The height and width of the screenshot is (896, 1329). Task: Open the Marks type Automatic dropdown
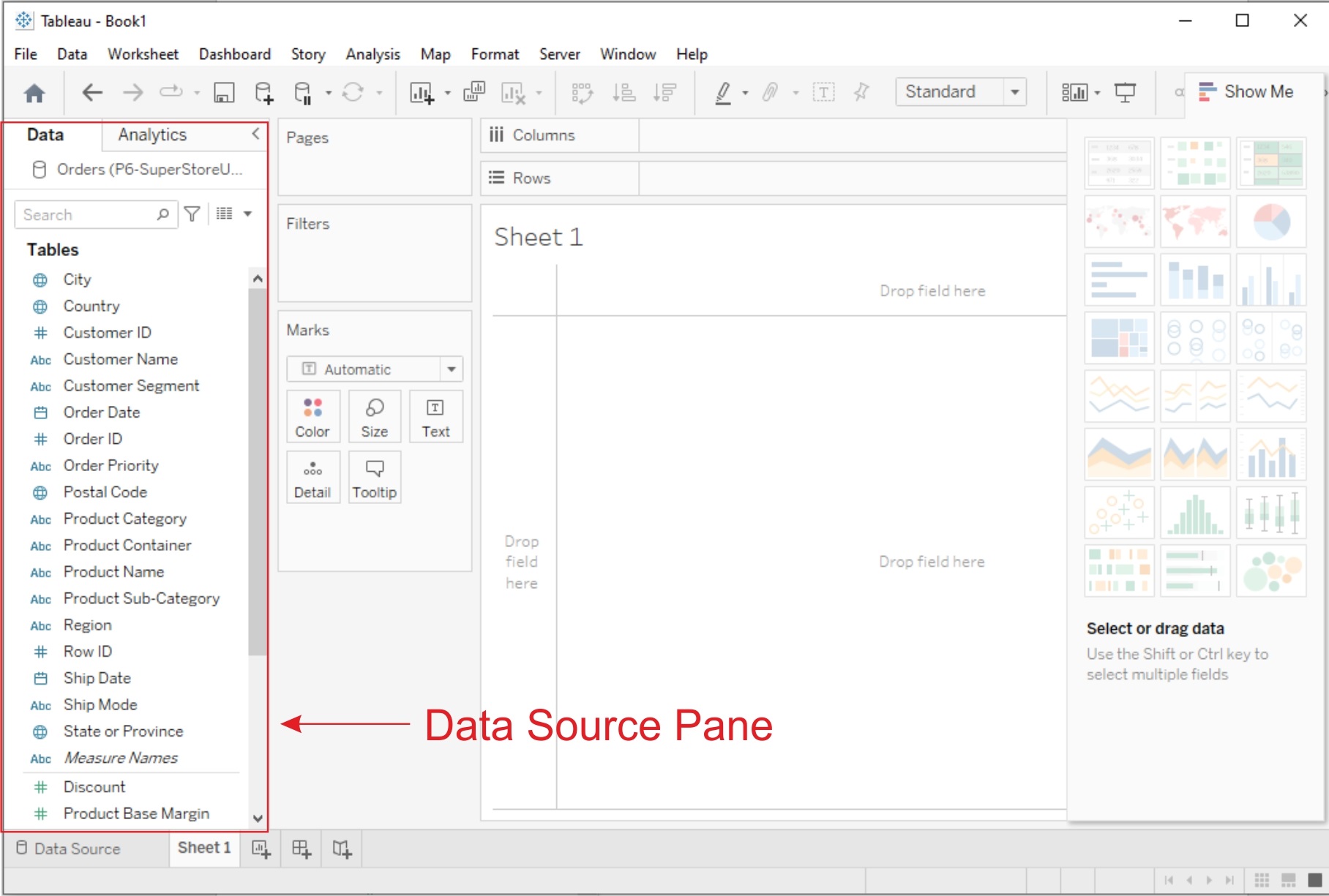(375, 369)
